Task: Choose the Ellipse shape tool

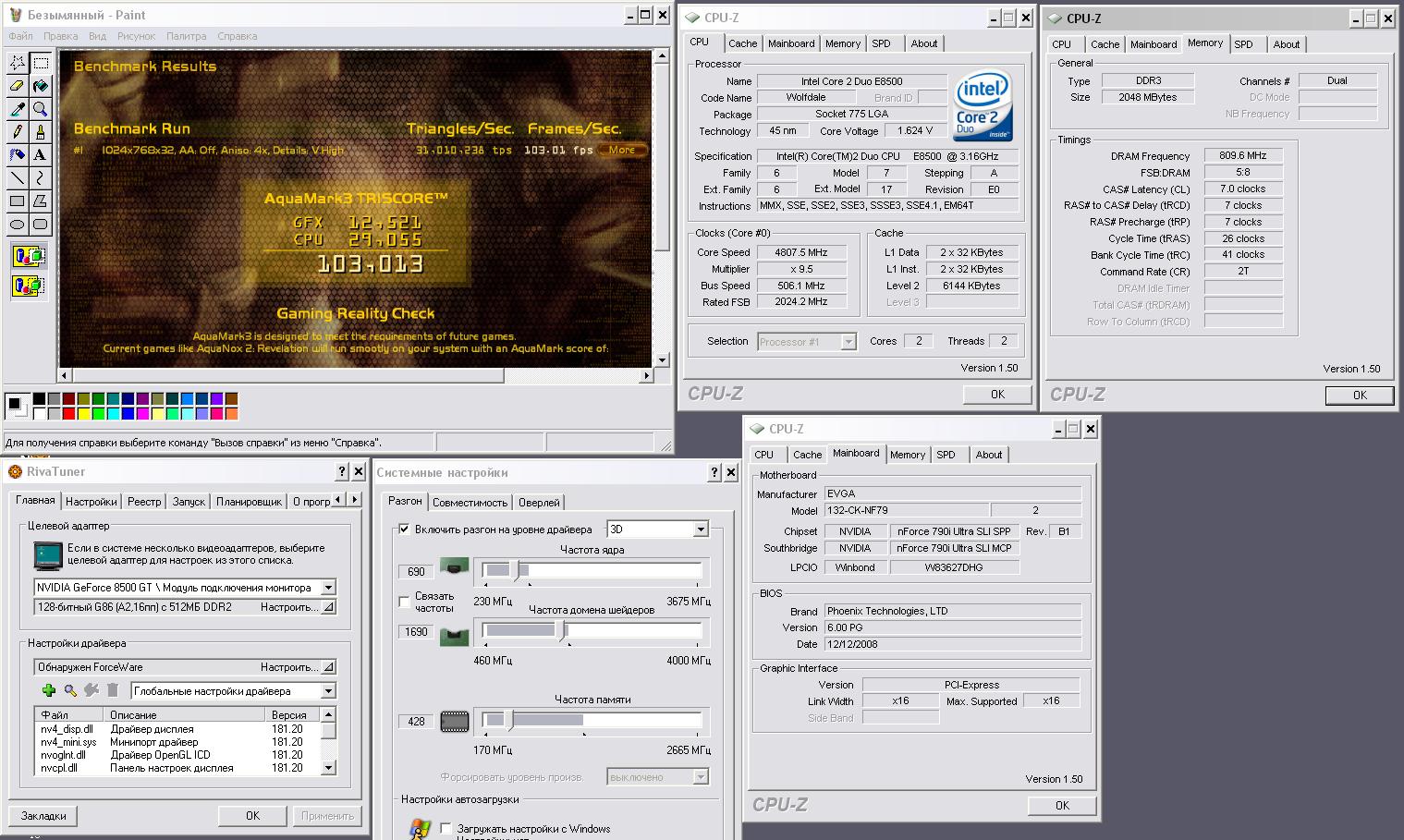Action: point(18,224)
